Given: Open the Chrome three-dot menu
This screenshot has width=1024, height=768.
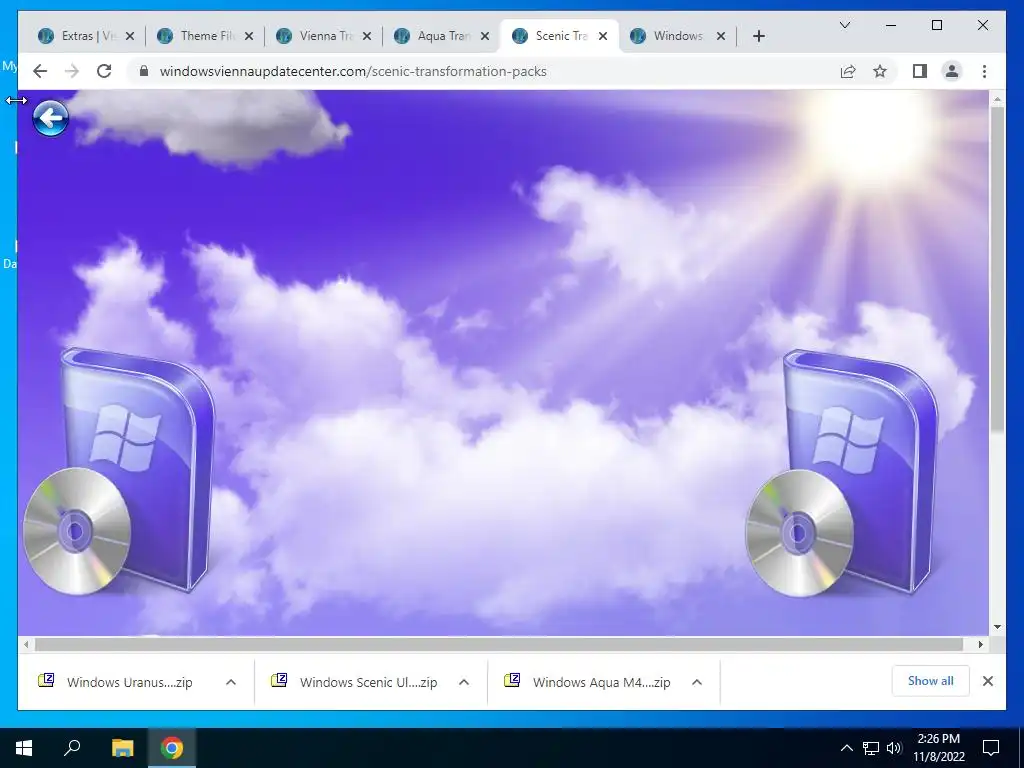Looking at the screenshot, I should click(984, 71).
